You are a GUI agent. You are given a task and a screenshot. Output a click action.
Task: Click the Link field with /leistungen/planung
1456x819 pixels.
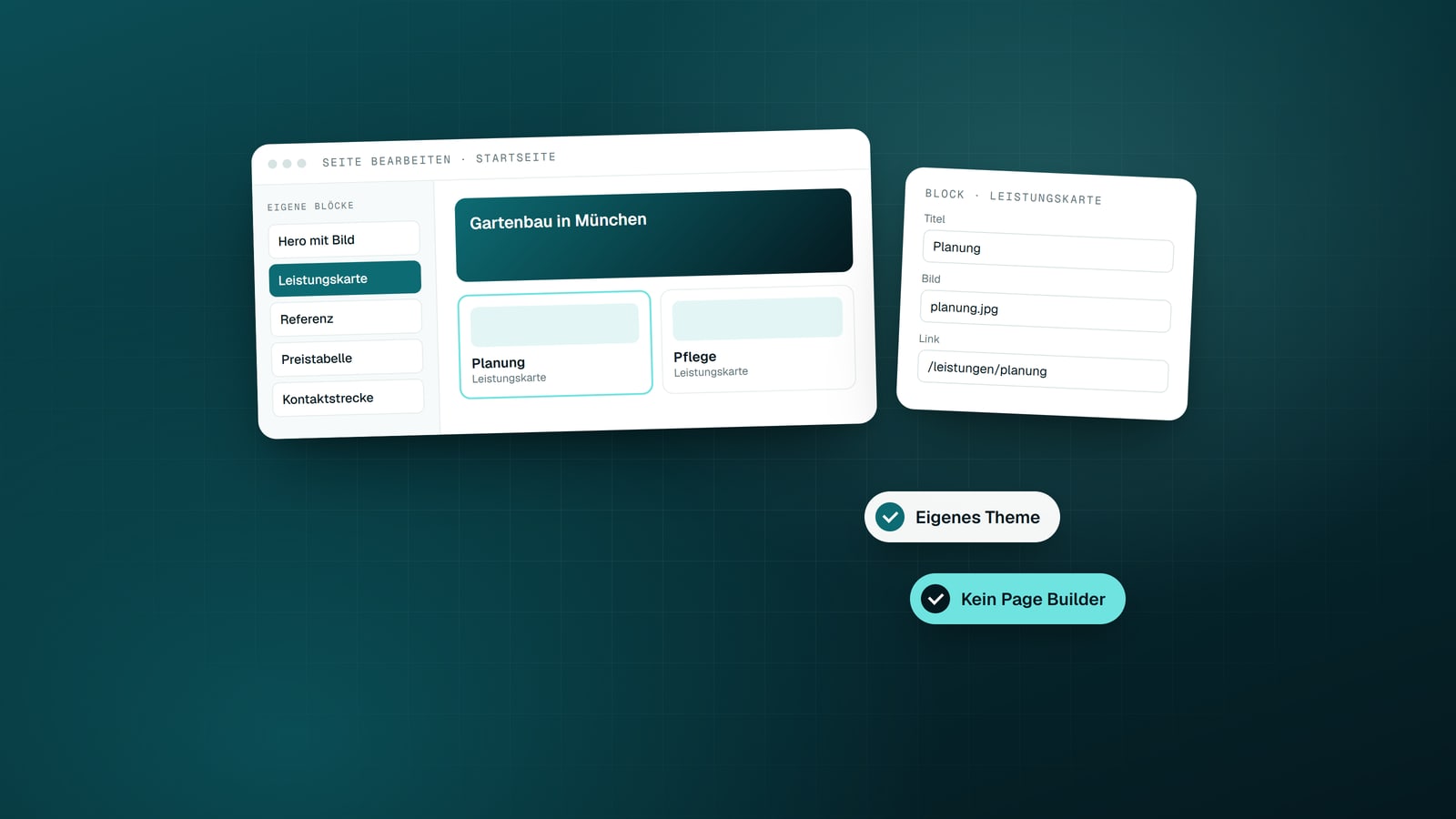(1043, 371)
